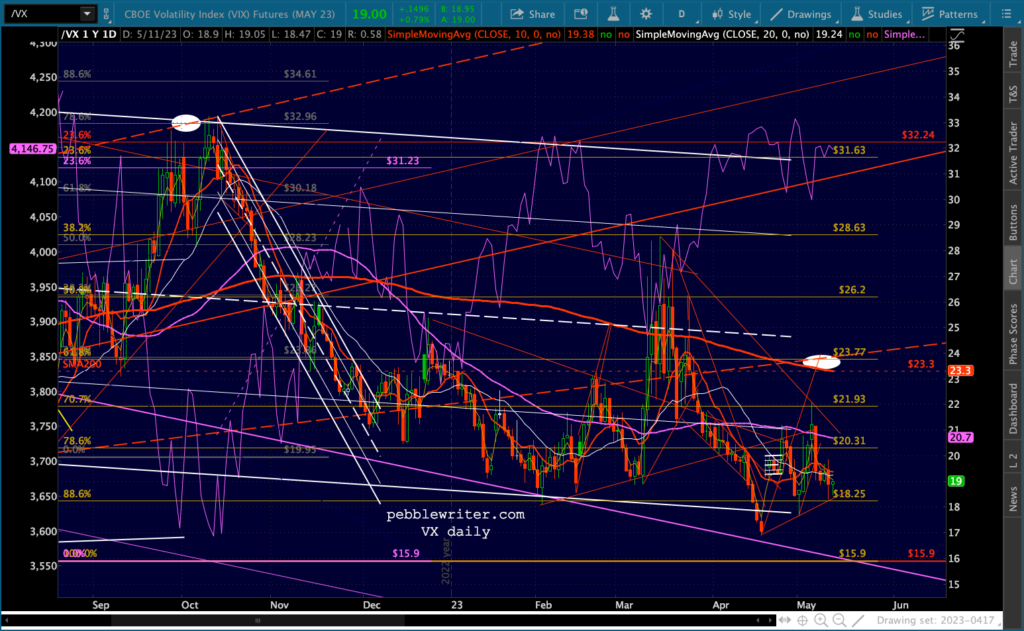
Task: Click the $31.63 yellow level label
Action: pyautogui.click(x=849, y=150)
